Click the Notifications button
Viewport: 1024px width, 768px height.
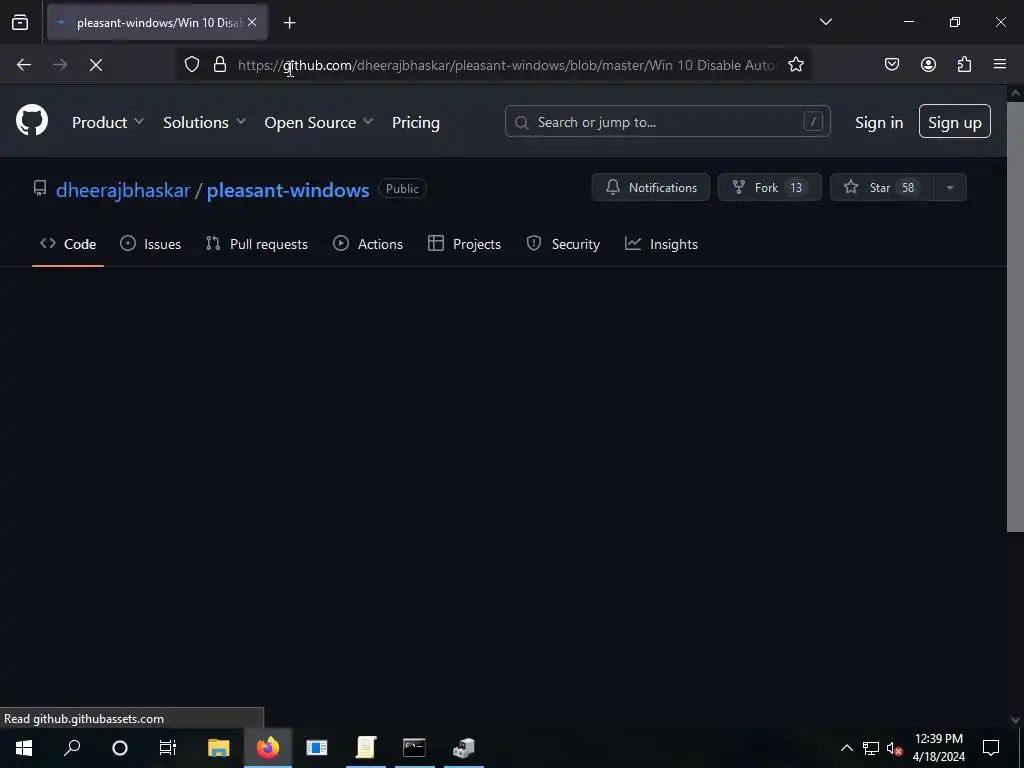point(650,187)
